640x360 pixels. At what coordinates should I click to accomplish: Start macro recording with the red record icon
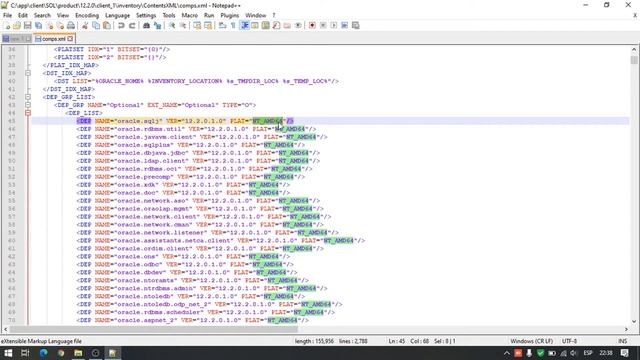(312, 25)
